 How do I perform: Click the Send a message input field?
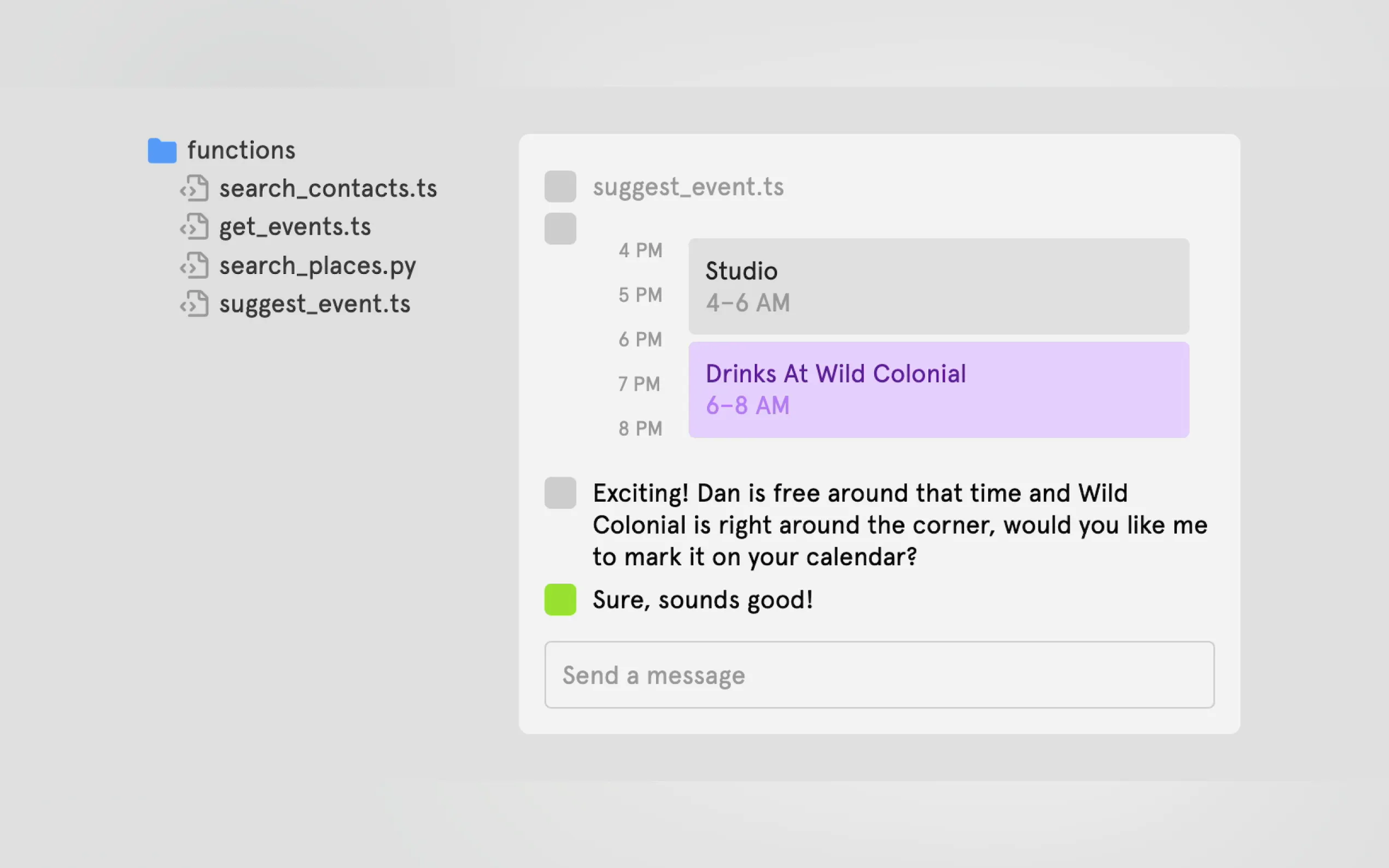[x=879, y=675]
